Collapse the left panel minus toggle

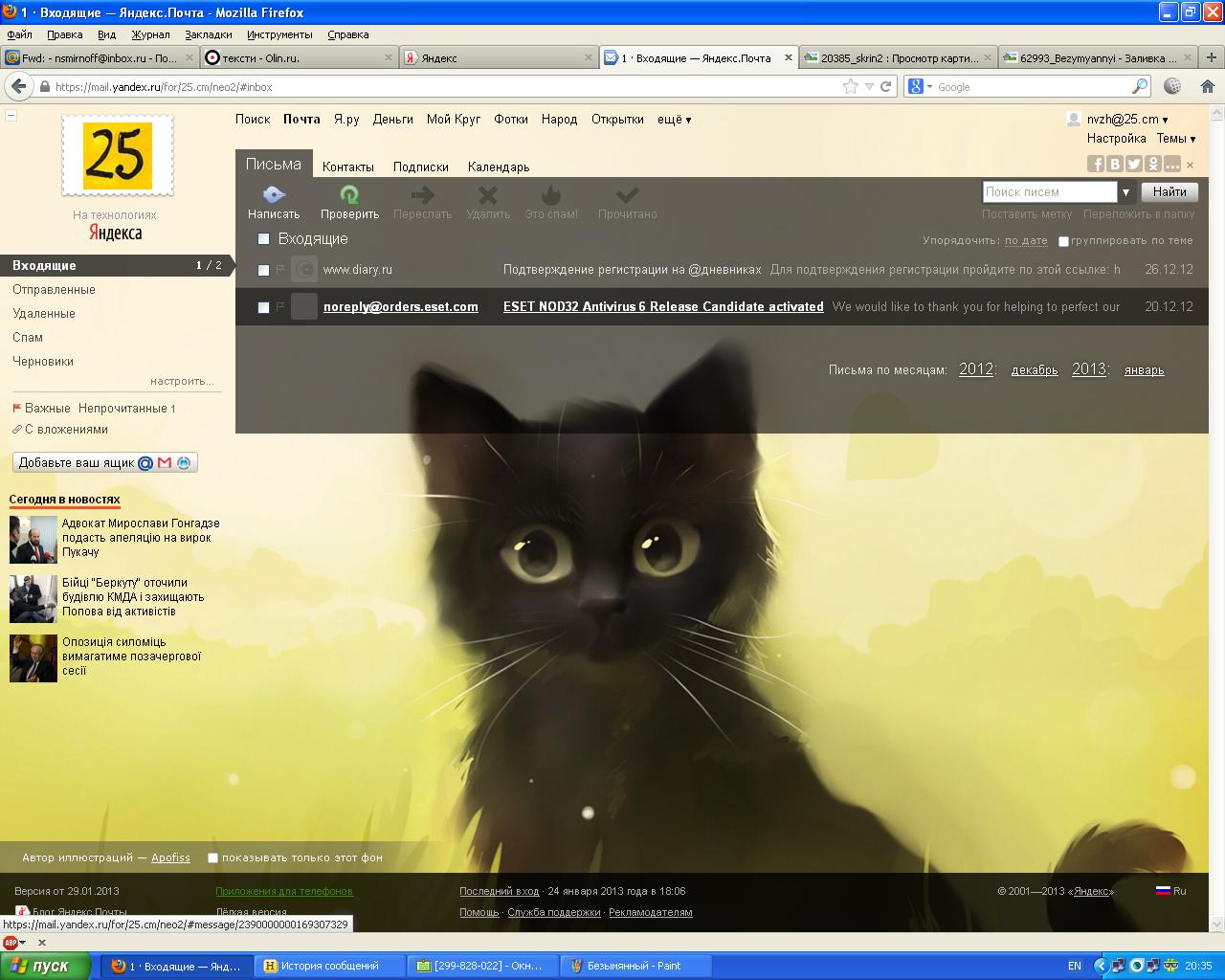coord(11,115)
